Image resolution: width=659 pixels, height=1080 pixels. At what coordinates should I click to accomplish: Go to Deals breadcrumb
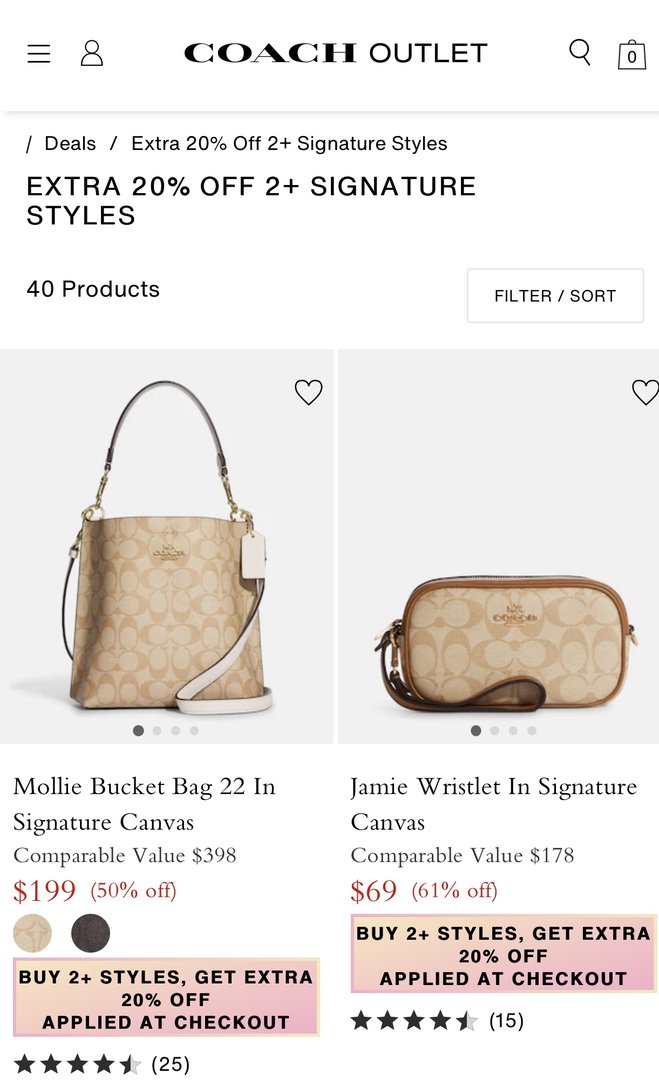tap(70, 143)
